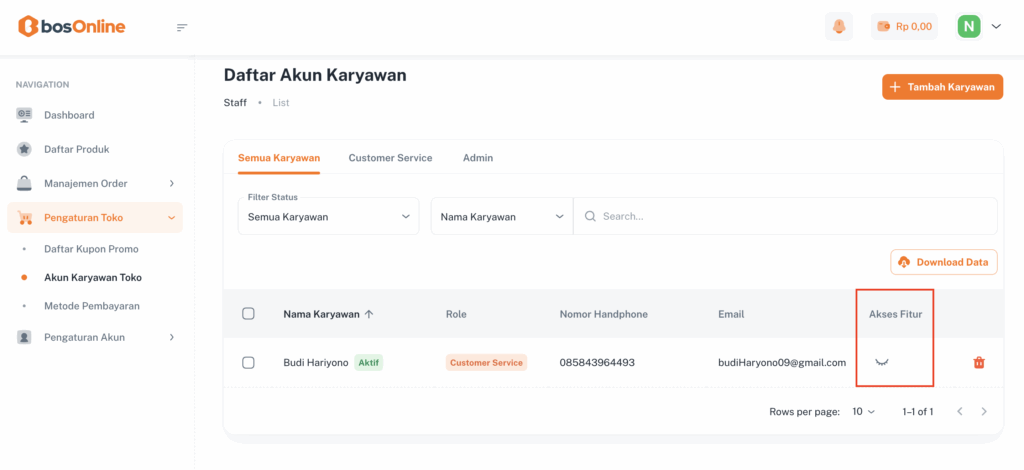Click the notification bell icon

839,27
